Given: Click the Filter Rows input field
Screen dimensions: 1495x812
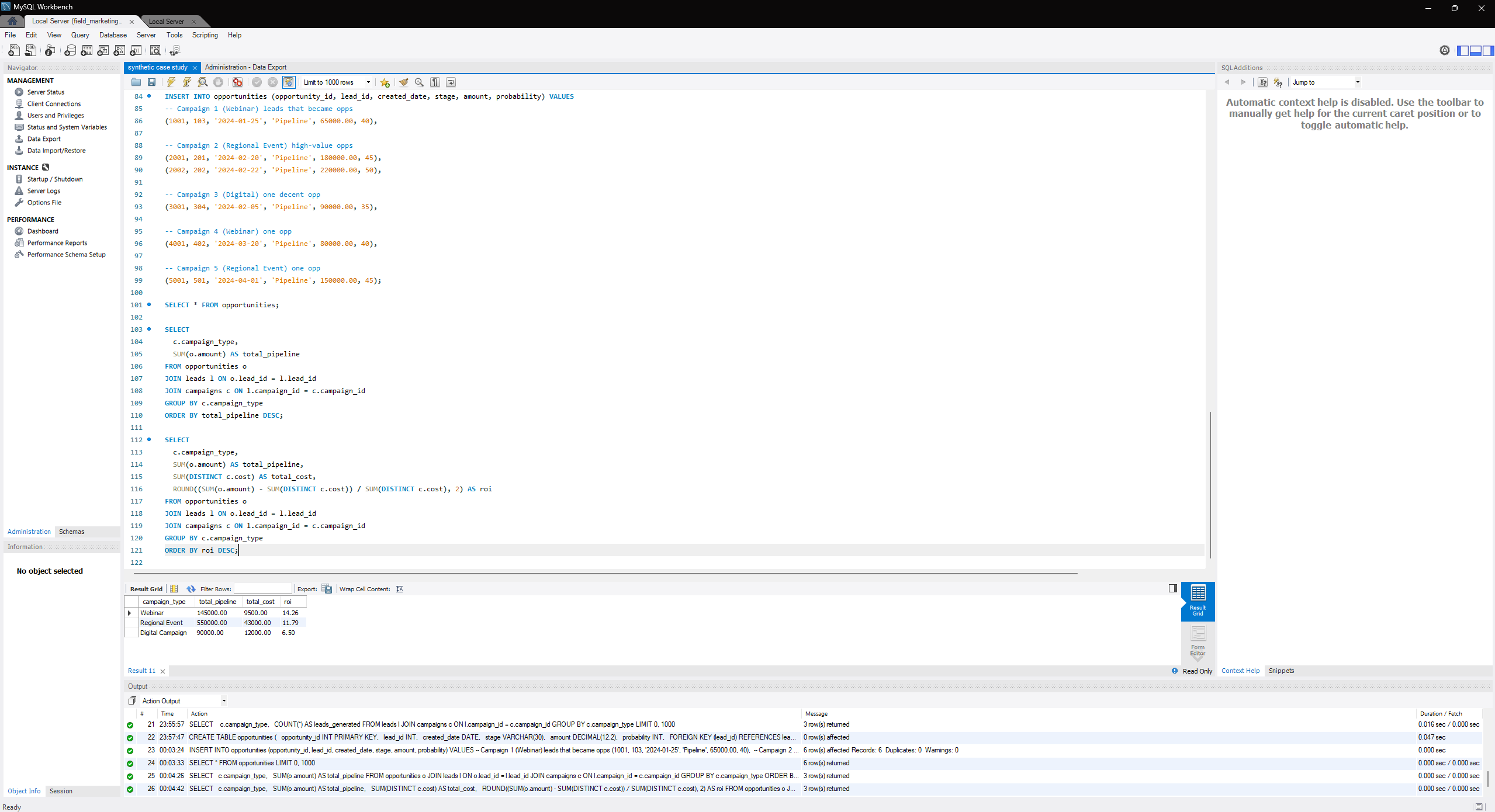Looking at the screenshot, I should 263,589.
